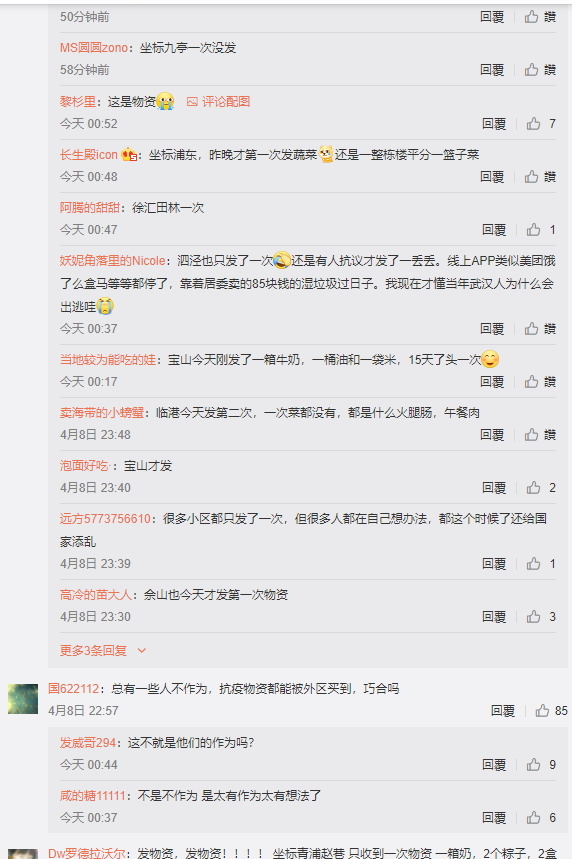Reply to 卖海带的小螃蟹's comment
Screen dimensions: 572x859
[492, 435]
